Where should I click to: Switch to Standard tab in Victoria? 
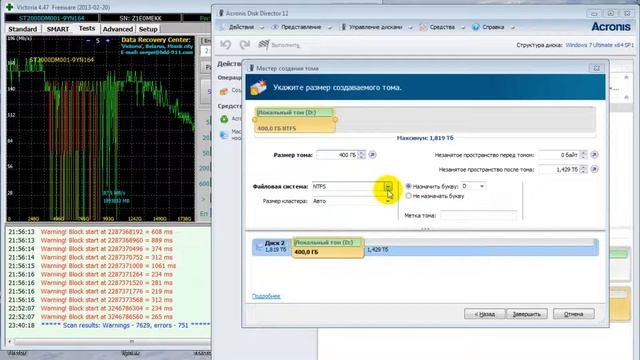23,29
